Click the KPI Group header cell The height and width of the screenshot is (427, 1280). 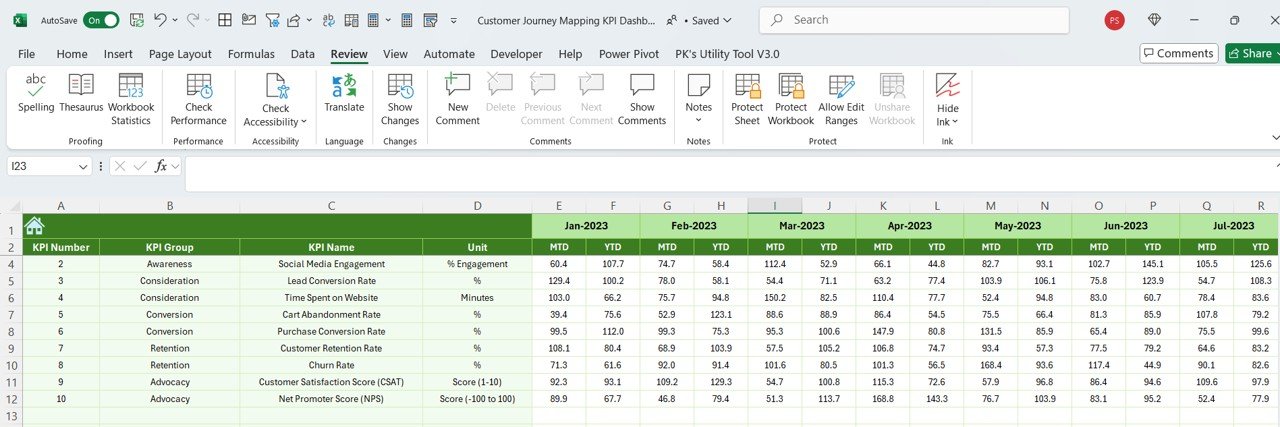[170, 247]
